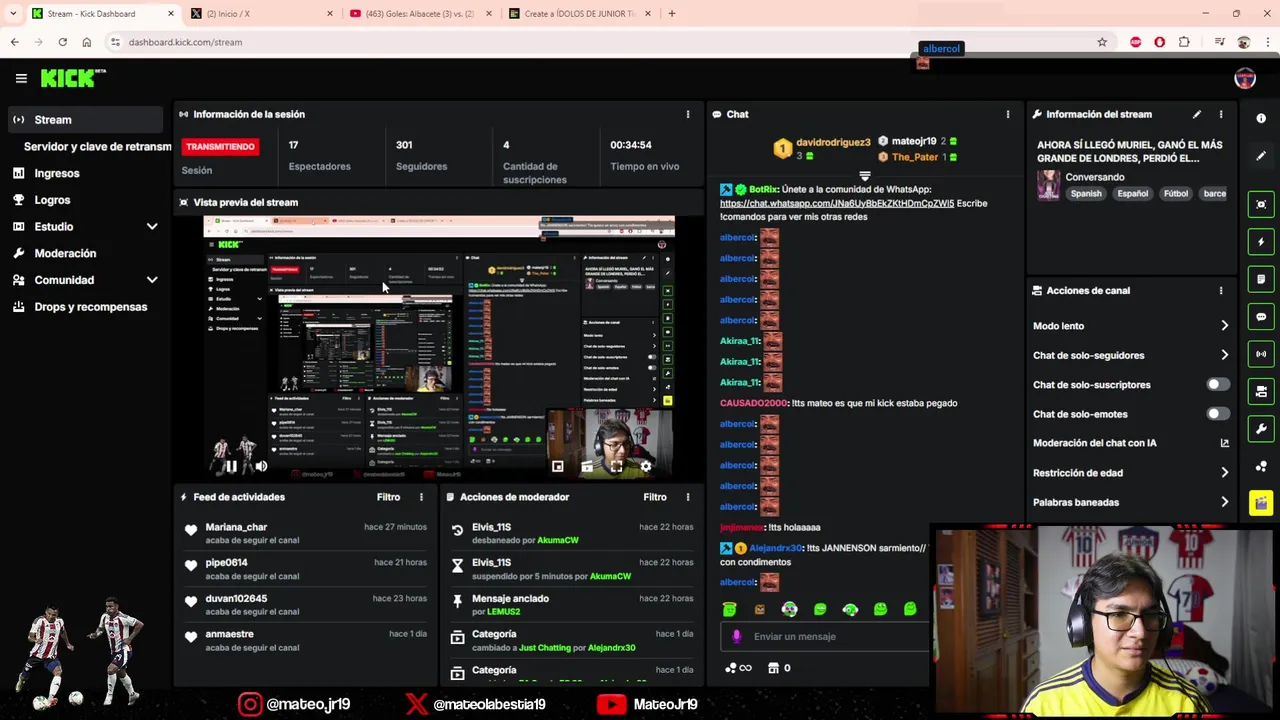The width and height of the screenshot is (1280, 720).
Task: Open the Feed de actividades three-dot menu
Action: point(421,497)
